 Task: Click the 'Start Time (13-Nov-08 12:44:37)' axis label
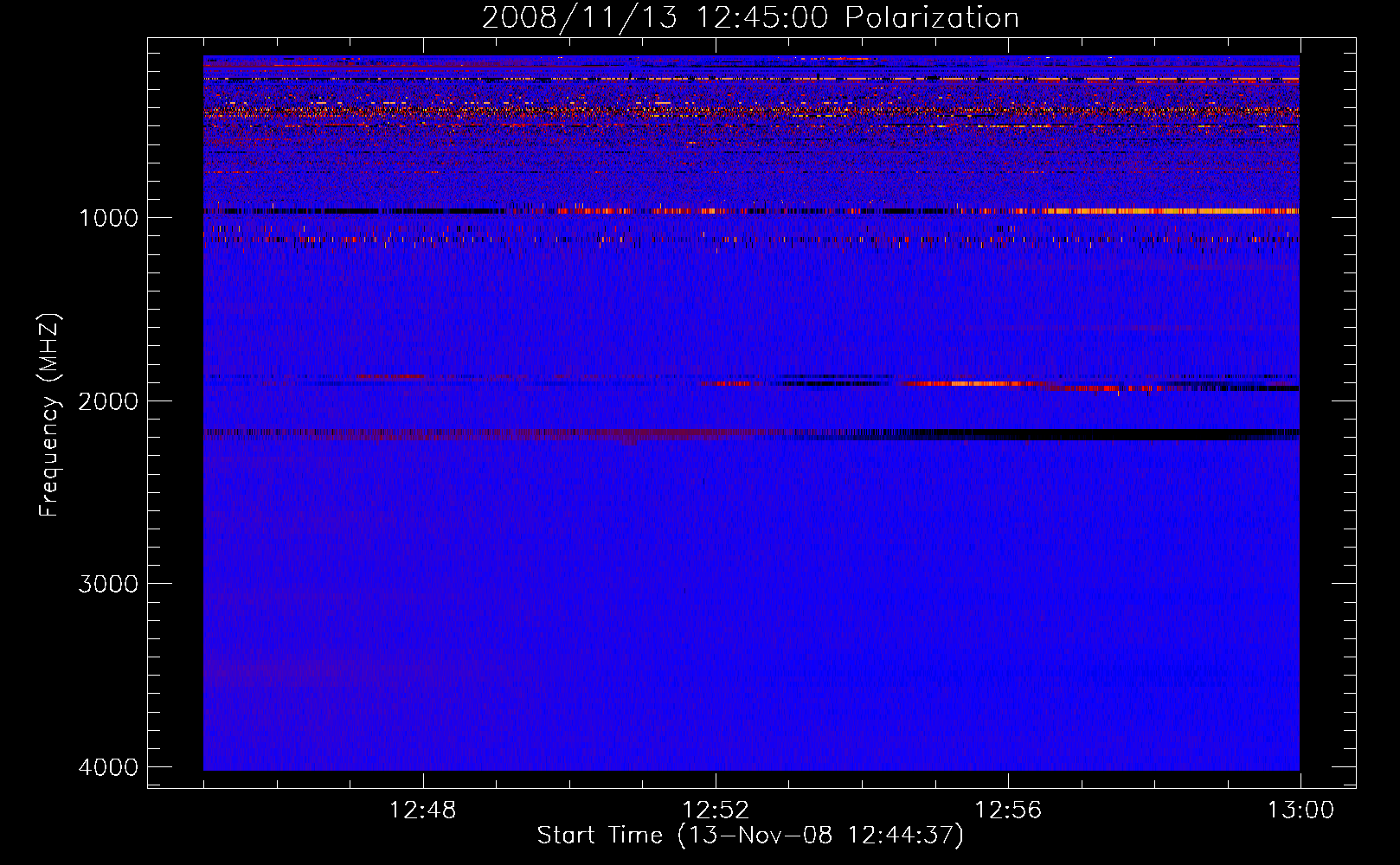[x=750, y=836]
